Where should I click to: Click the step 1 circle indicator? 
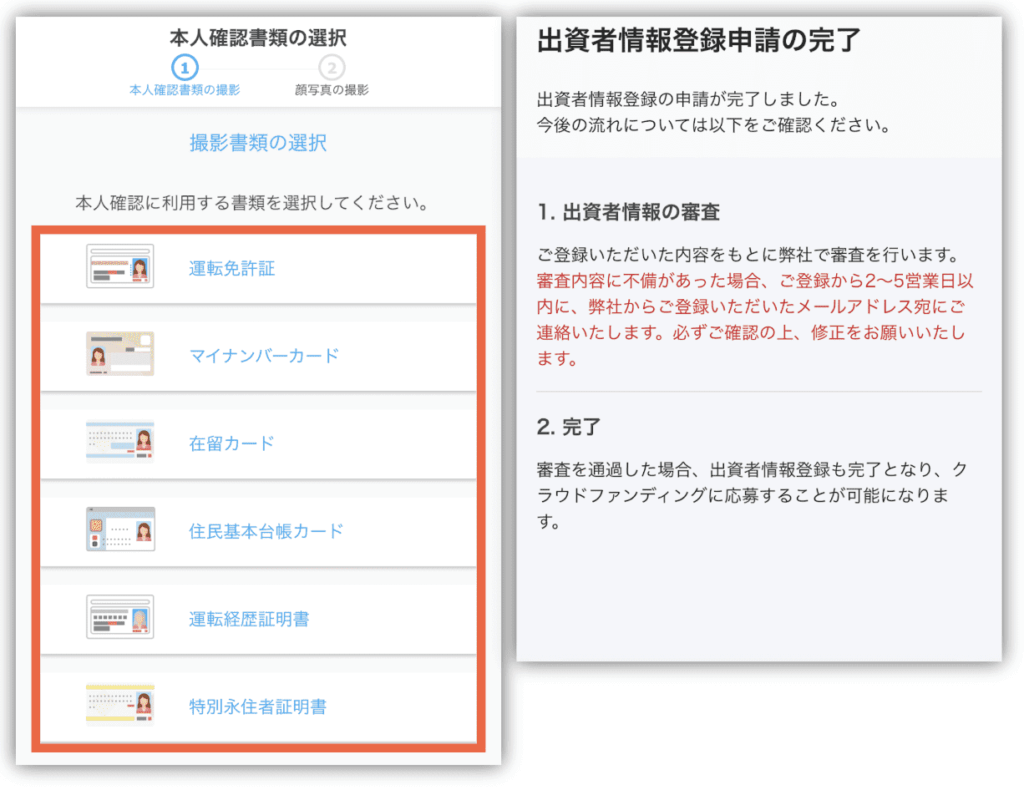click(x=185, y=68)
